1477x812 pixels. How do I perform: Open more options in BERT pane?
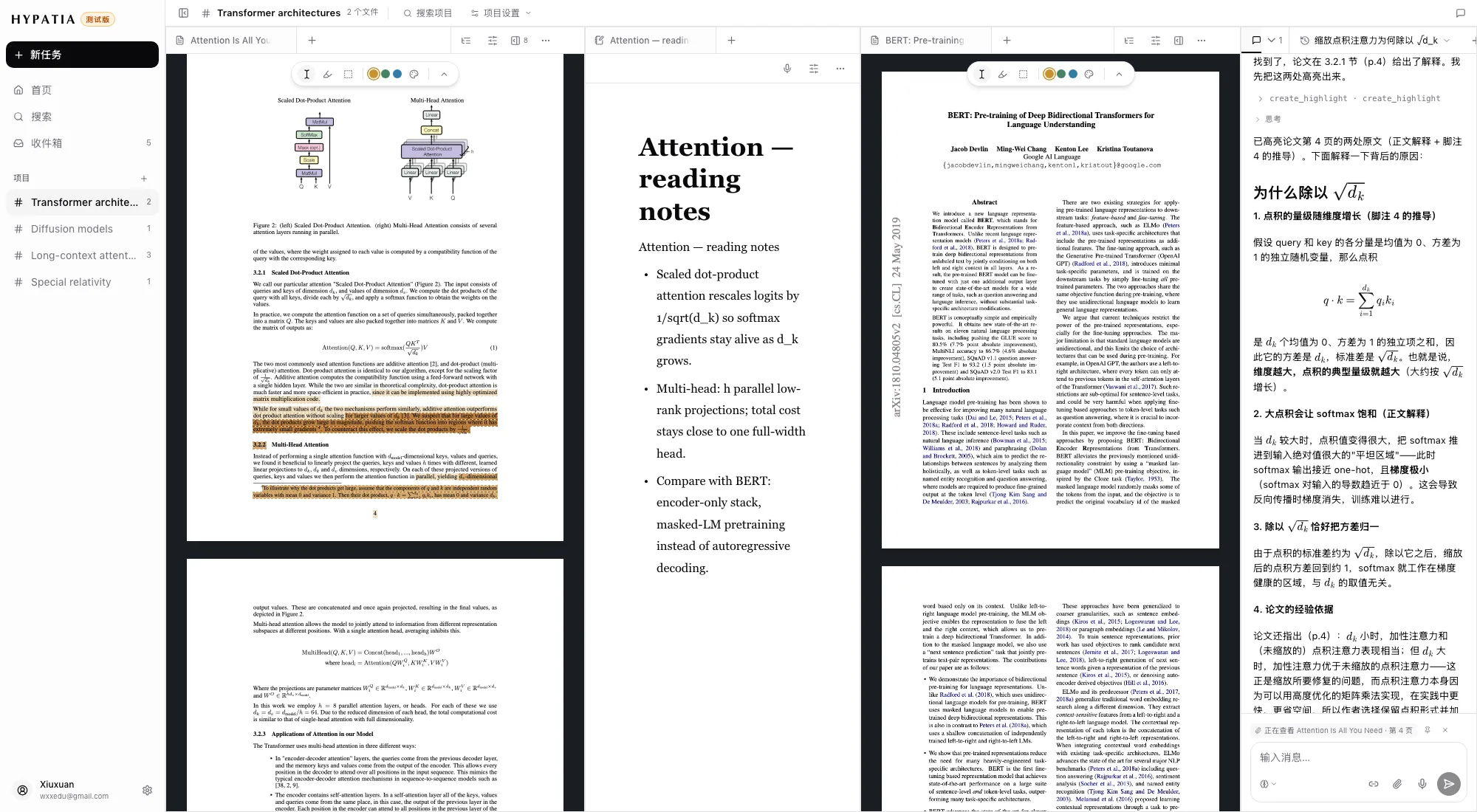tap(1202, 41)
